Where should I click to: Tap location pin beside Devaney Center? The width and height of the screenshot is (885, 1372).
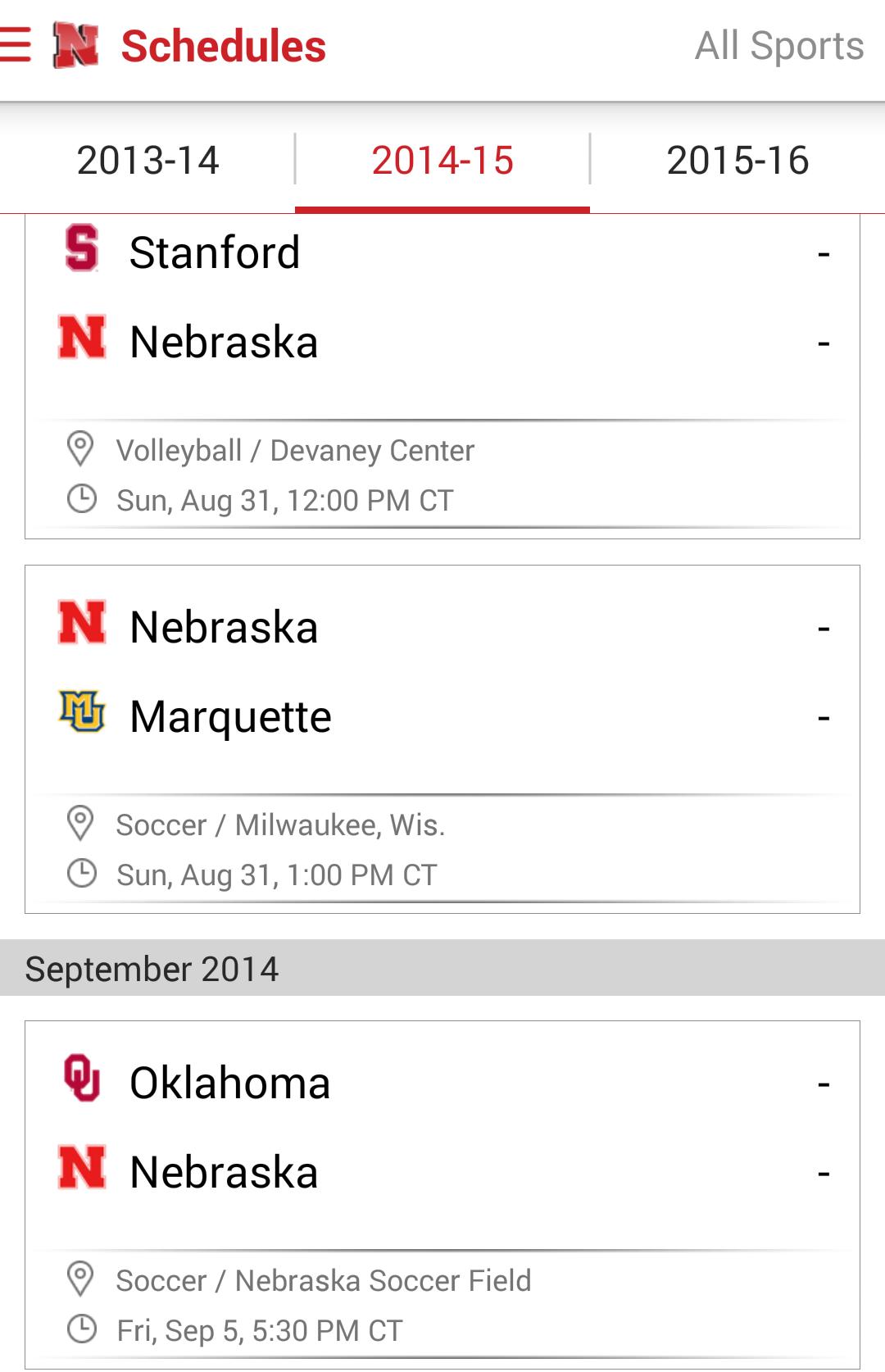point(80,449)
